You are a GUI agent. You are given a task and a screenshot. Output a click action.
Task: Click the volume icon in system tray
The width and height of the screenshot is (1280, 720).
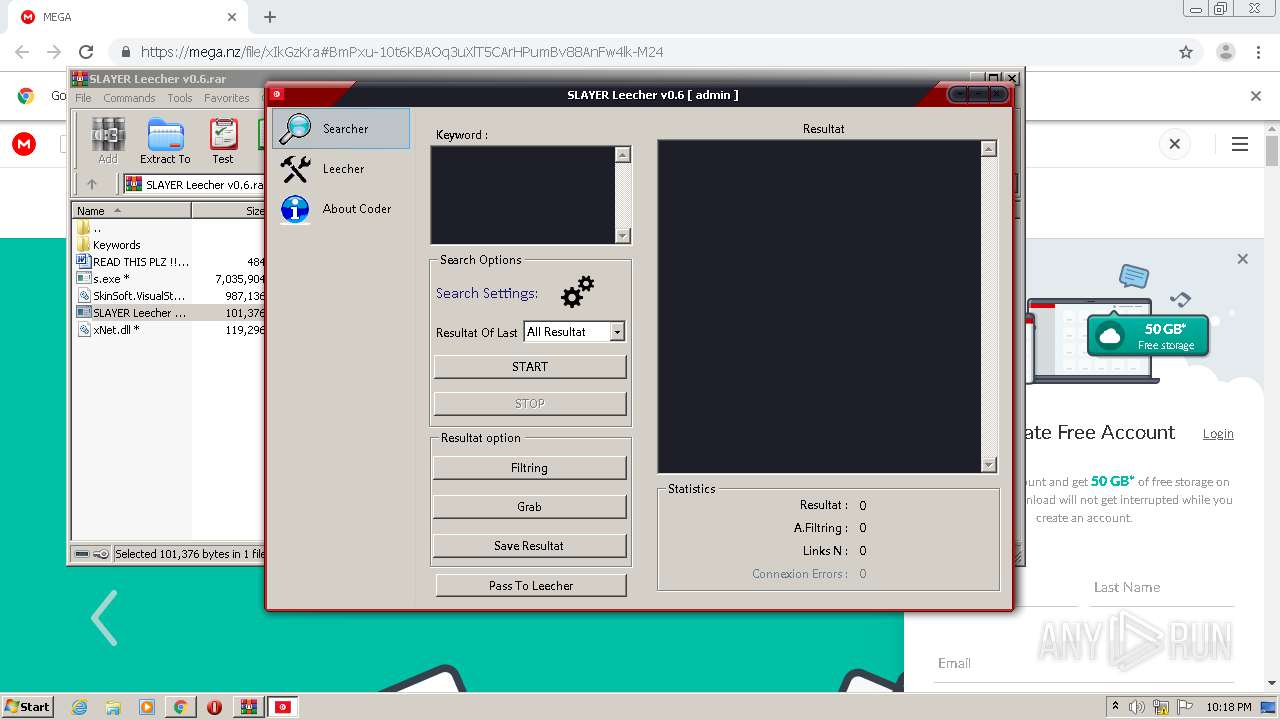[x=1137, y=707]
